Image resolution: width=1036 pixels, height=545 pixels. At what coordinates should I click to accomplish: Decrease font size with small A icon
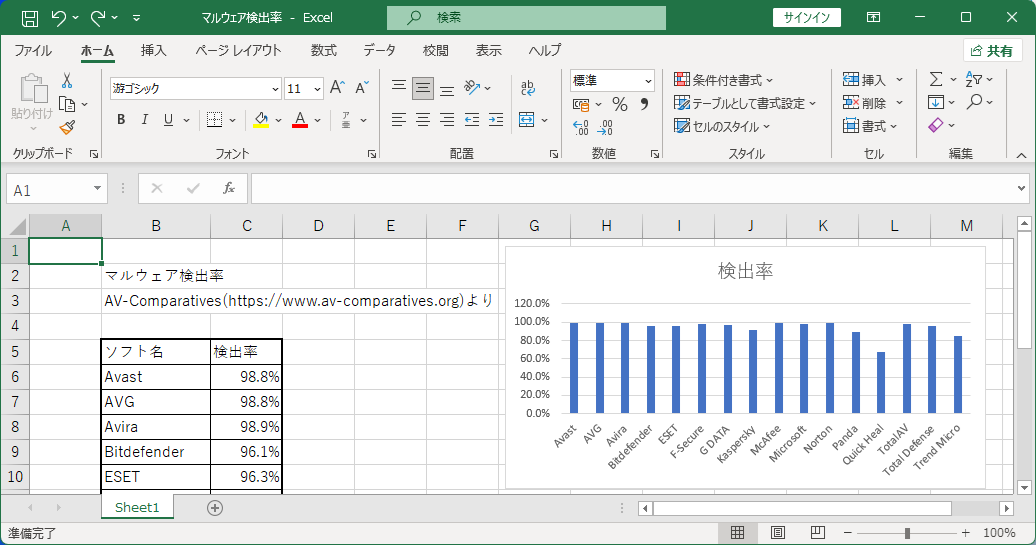[361, 88]
